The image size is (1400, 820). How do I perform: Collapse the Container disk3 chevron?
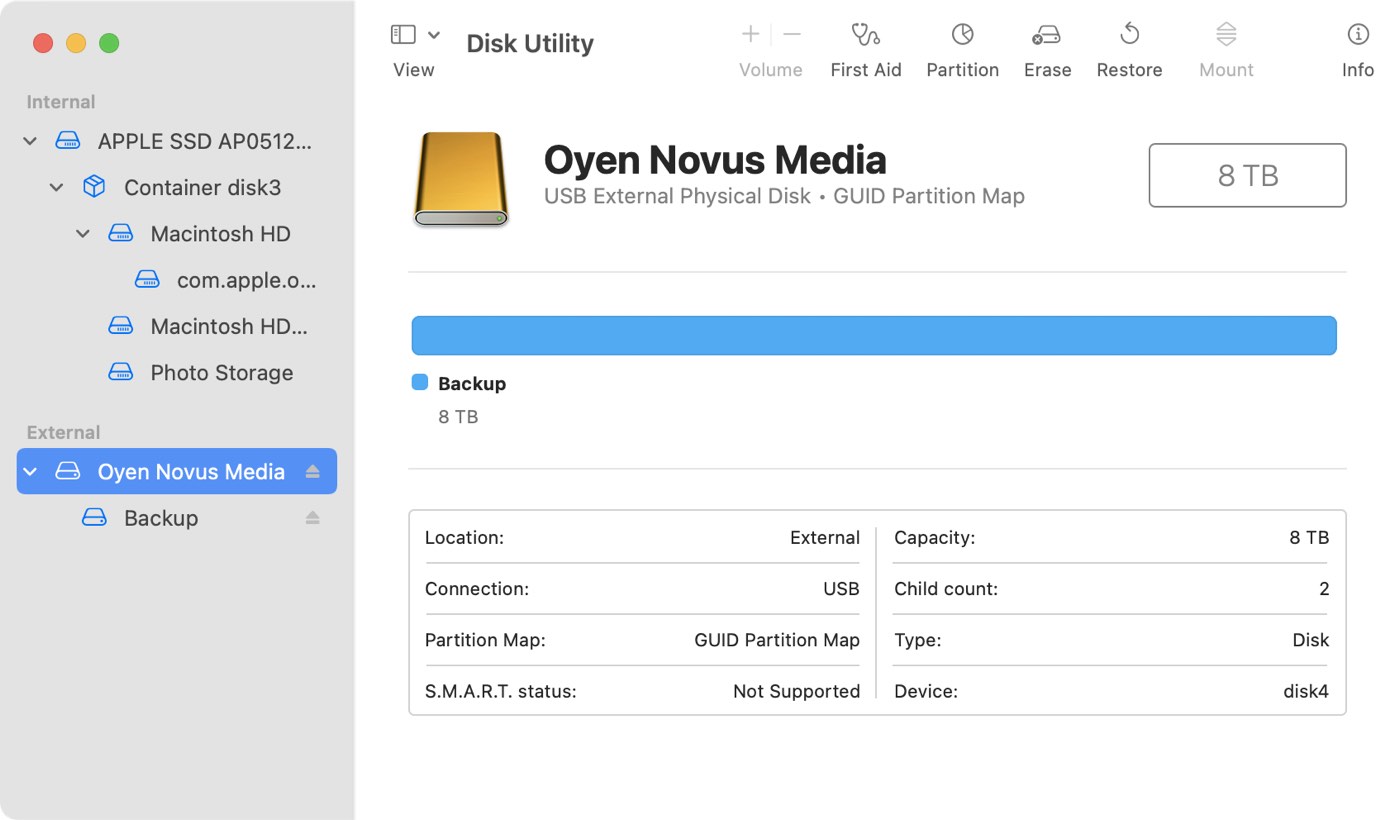(x=57, y=188)
